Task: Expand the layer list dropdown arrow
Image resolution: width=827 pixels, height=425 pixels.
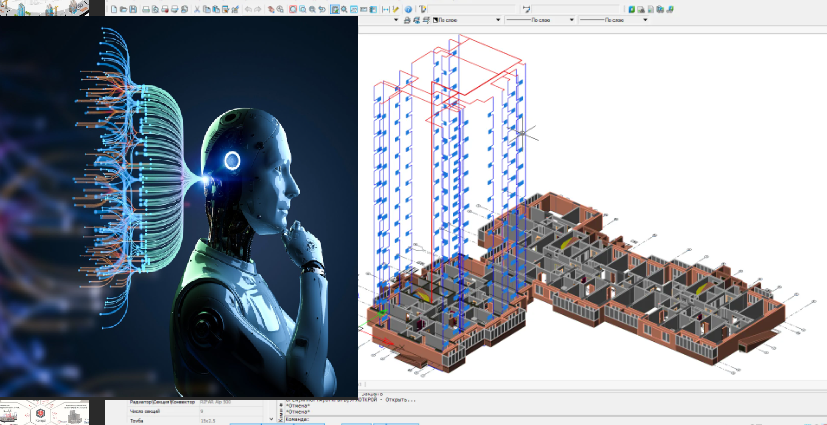Action: (396, 20)
